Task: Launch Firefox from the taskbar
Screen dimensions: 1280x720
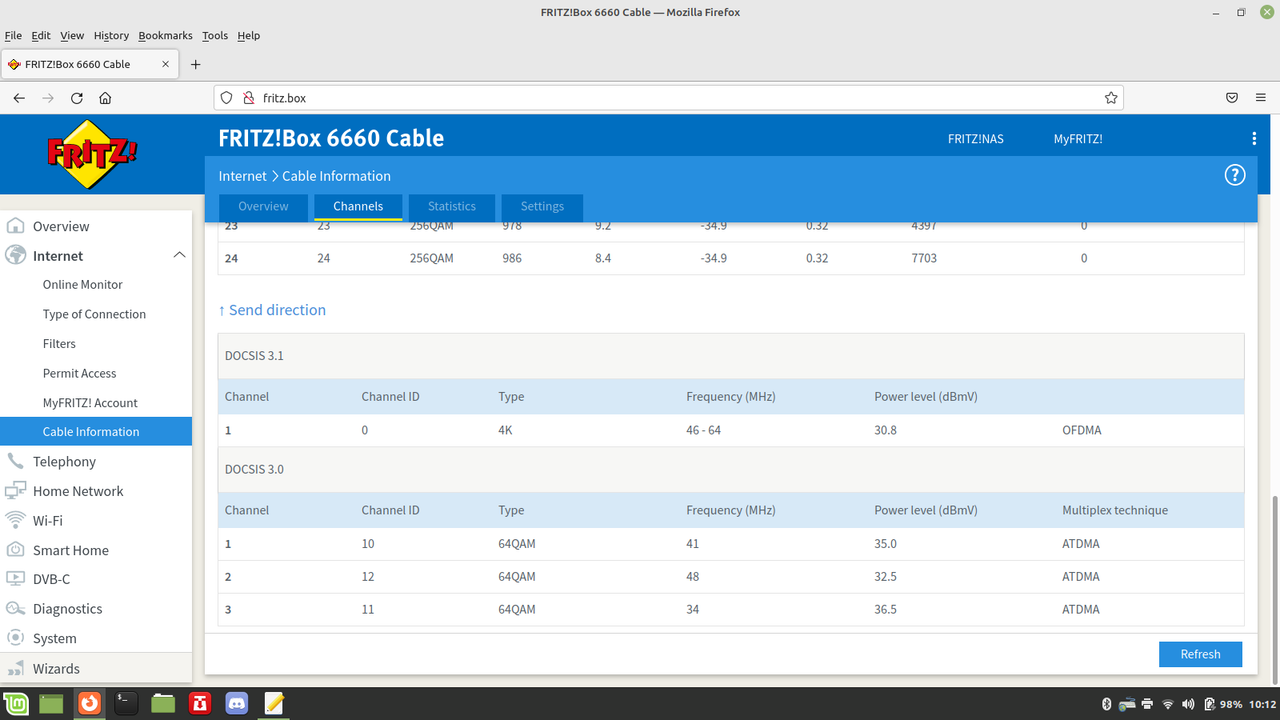Action: coord(90,704)
